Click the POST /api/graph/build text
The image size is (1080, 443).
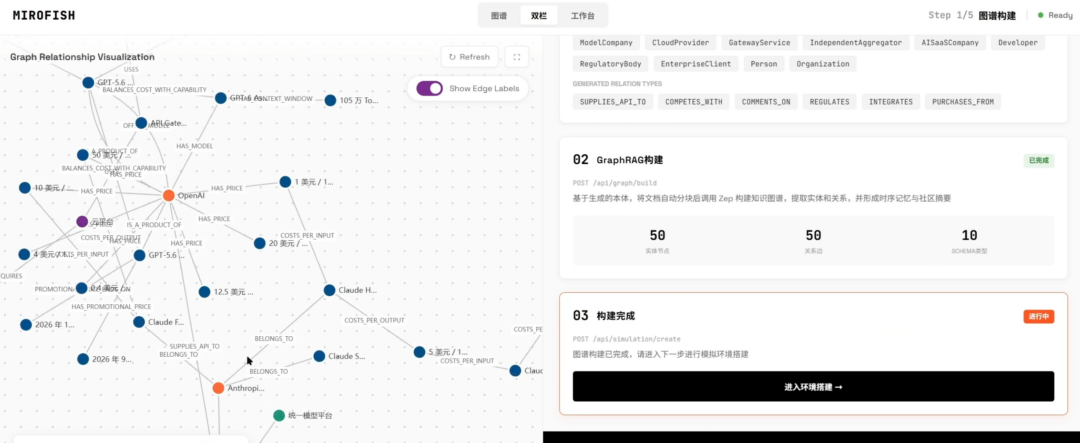pyautogui.click(x=615, y=183)
